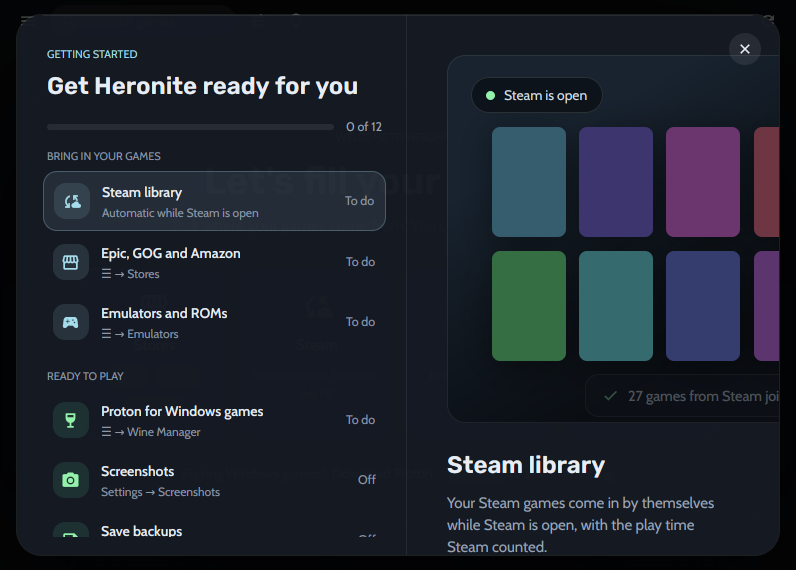Click the setup progress bar
This screenshot has width=796, height=570.
pos(190,127)
